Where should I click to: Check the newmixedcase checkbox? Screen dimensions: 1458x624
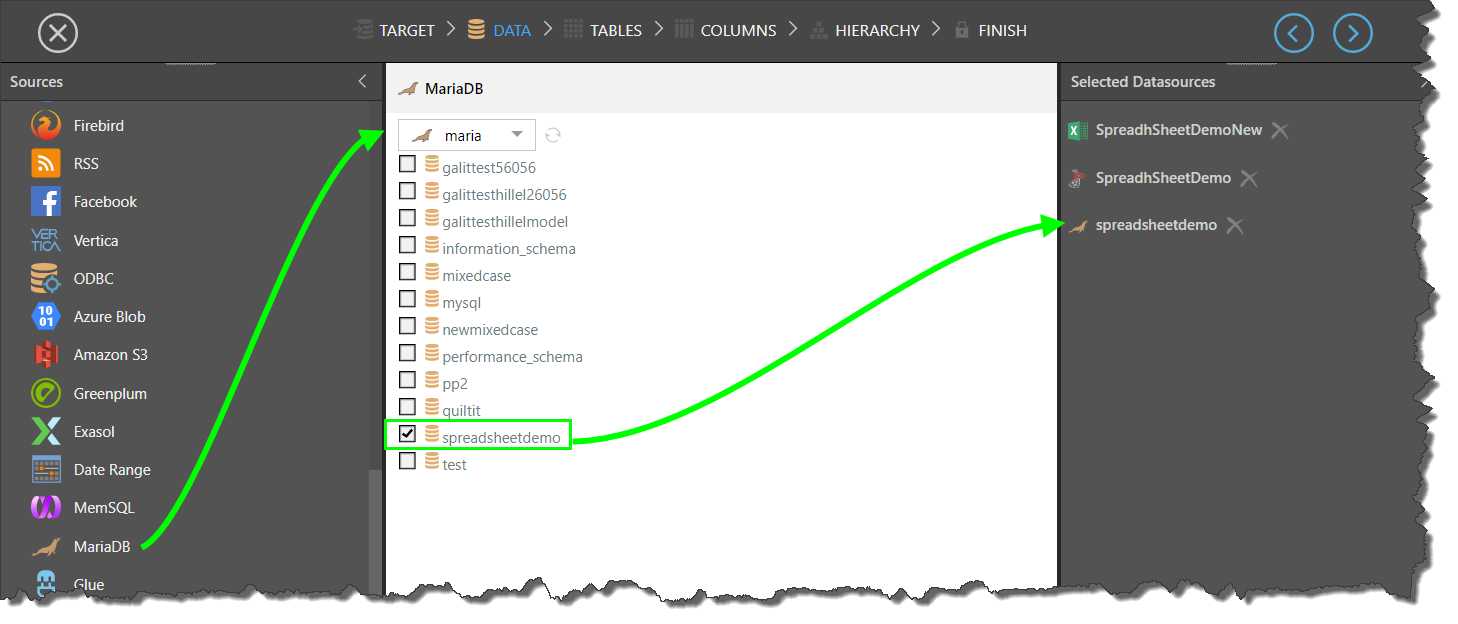(408, 326)
